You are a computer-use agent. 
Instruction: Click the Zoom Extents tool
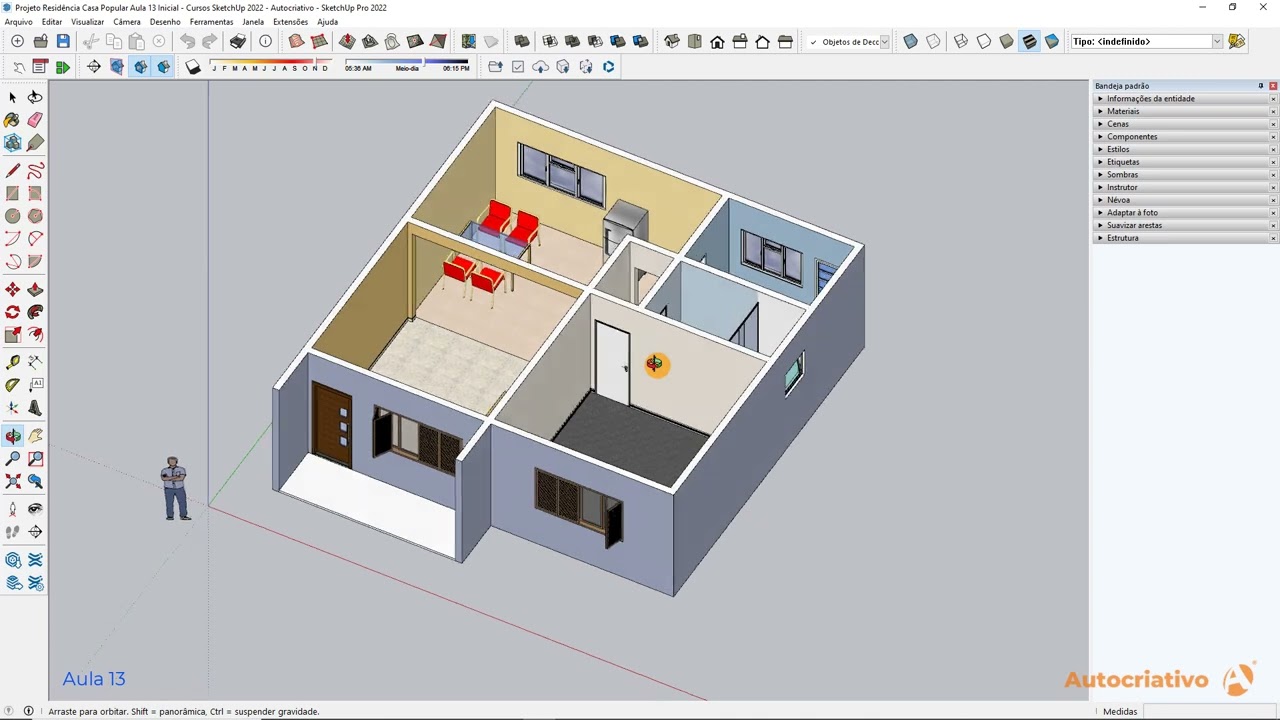click(12, 481)
